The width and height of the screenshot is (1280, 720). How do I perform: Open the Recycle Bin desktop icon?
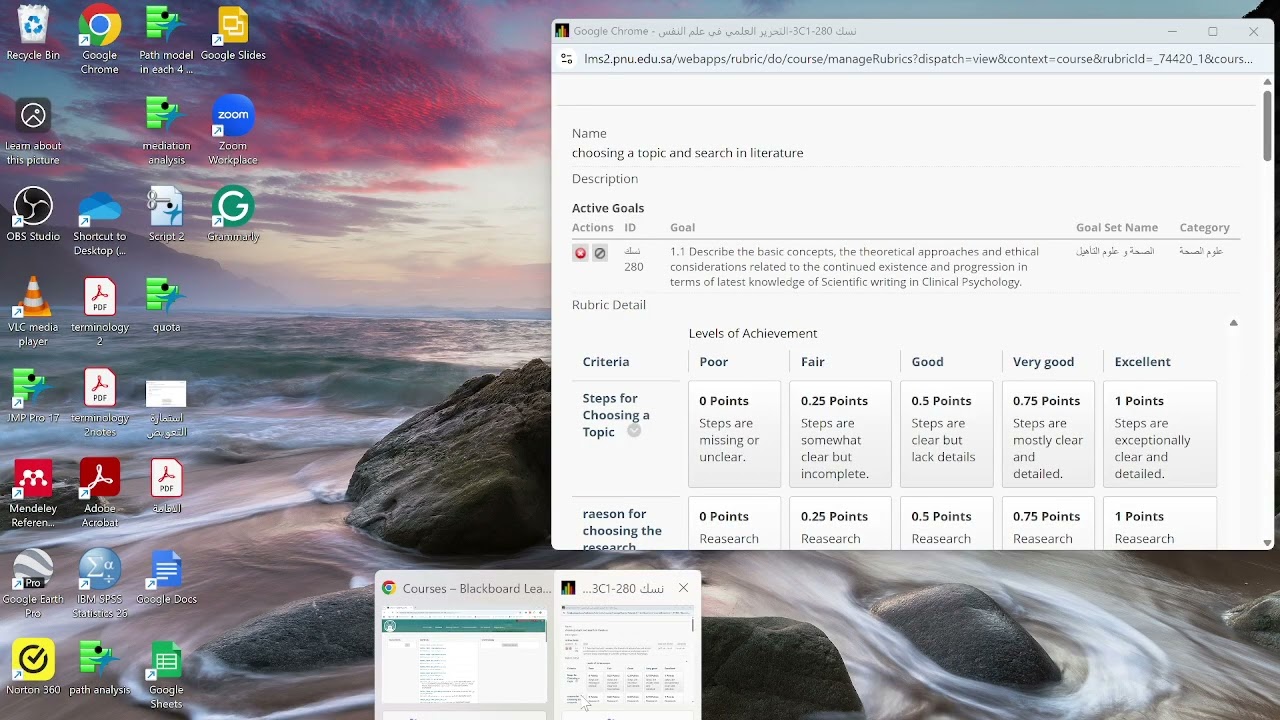coord(33,34)
